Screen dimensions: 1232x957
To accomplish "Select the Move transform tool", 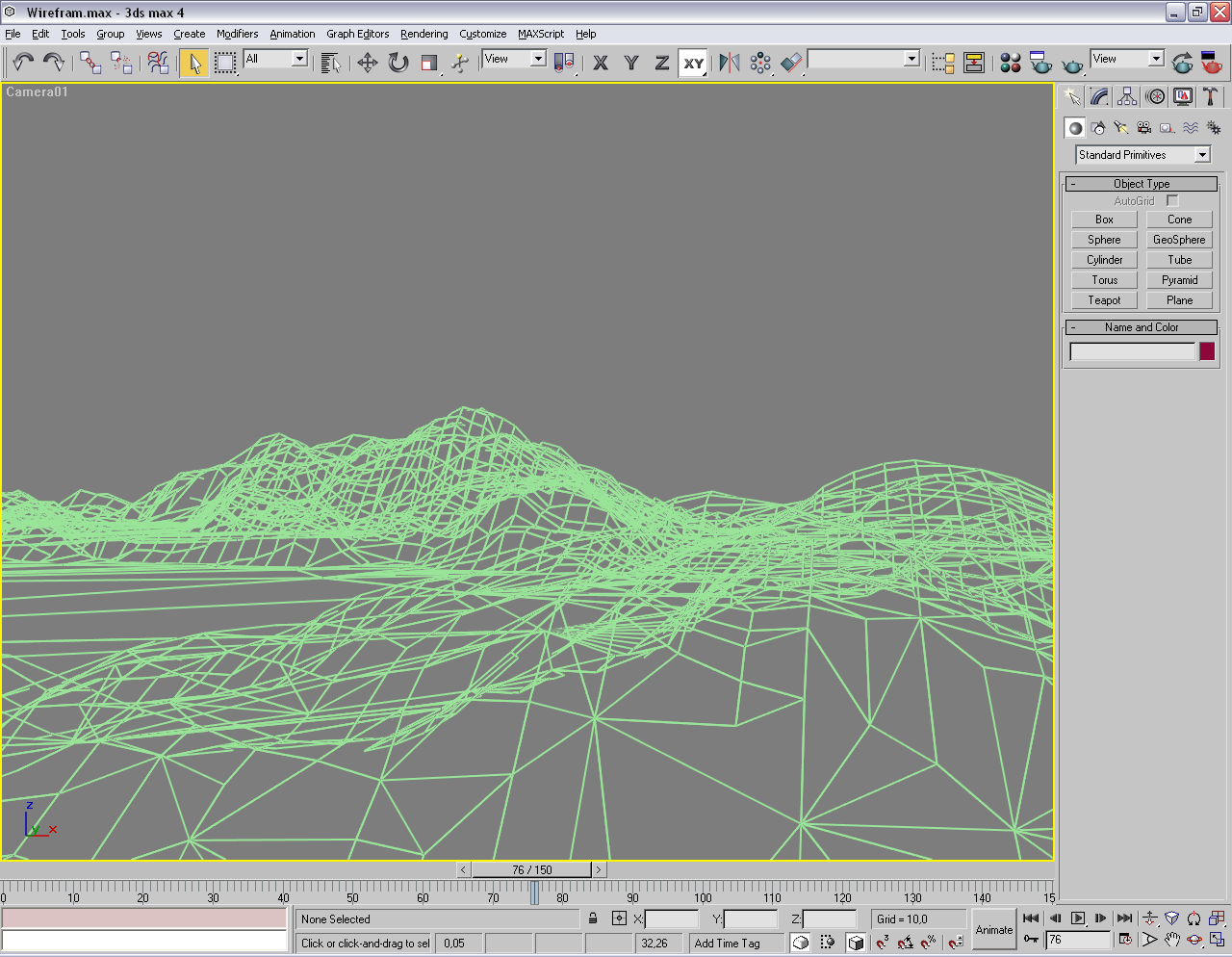I will click(x=367, y=63).
